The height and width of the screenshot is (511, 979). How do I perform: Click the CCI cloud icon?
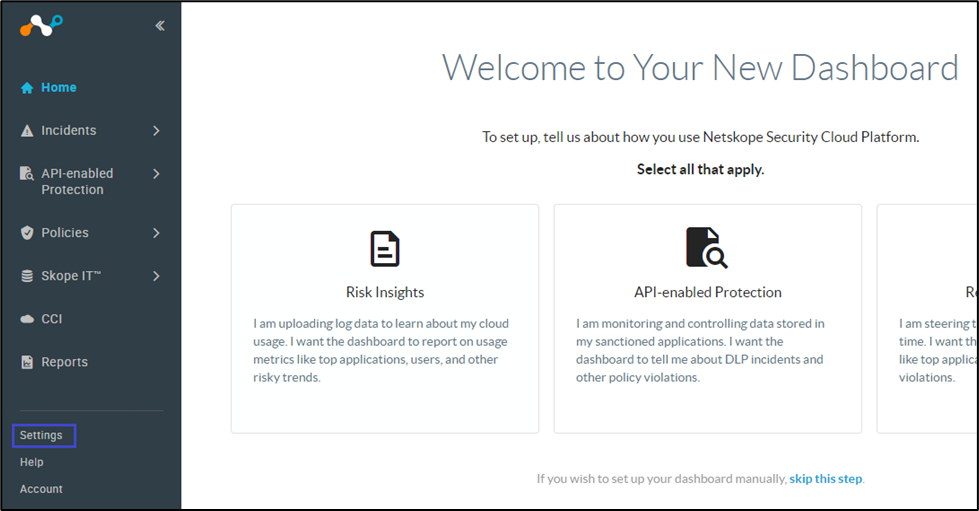[x=27, y=319]
